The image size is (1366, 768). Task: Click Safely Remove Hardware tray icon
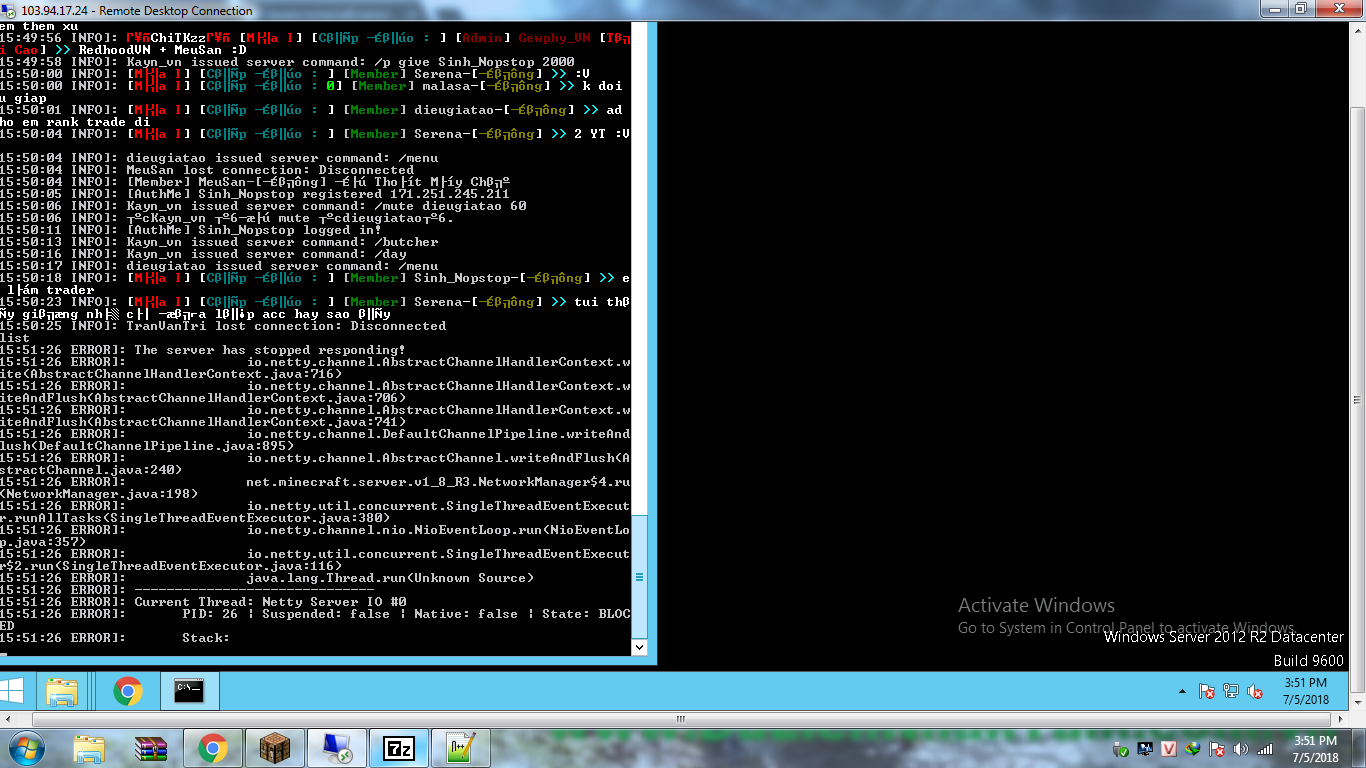[x=1121, y=749]
